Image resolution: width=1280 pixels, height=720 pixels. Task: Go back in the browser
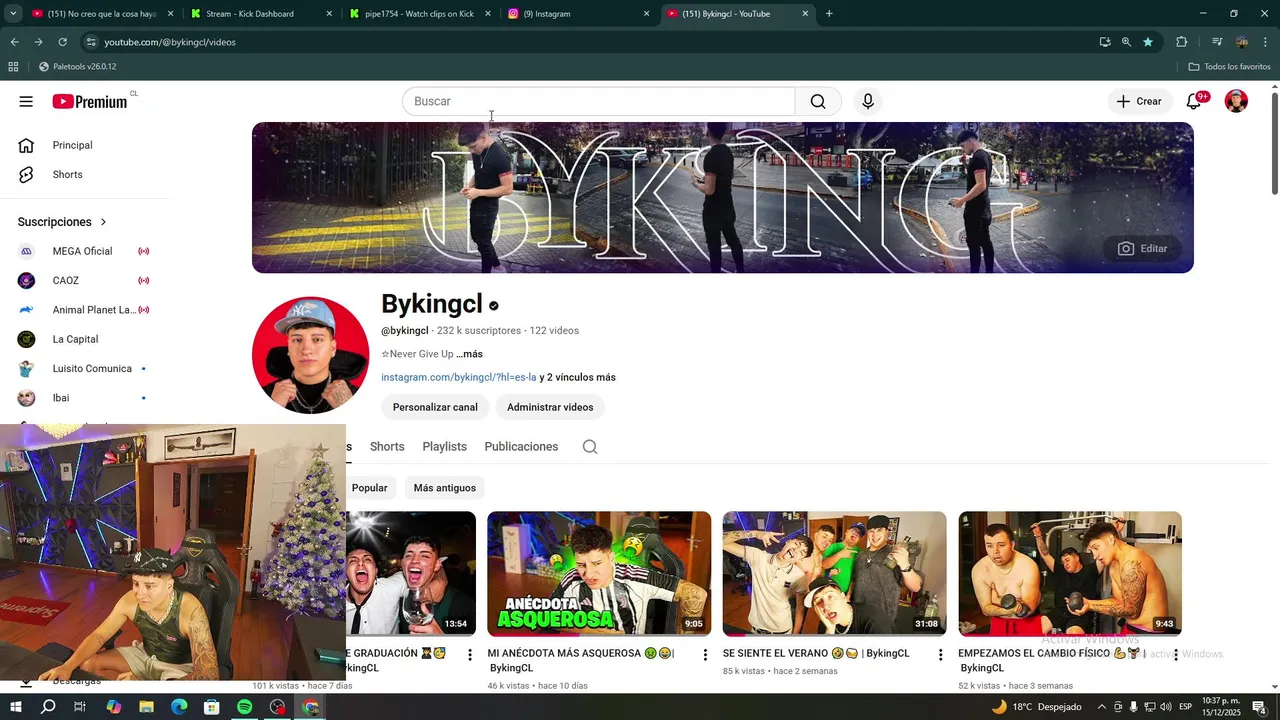tap(14, 42)
